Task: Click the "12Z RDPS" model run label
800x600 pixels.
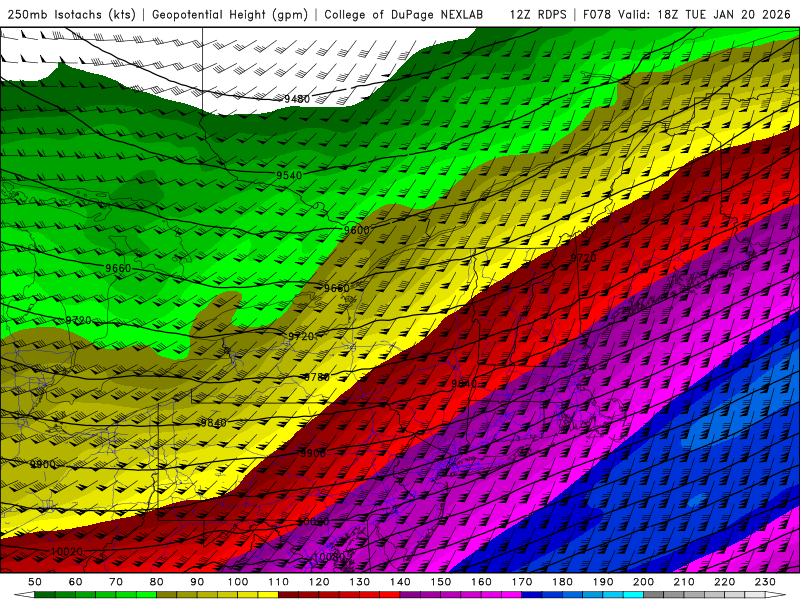Action: pos(538,14)
